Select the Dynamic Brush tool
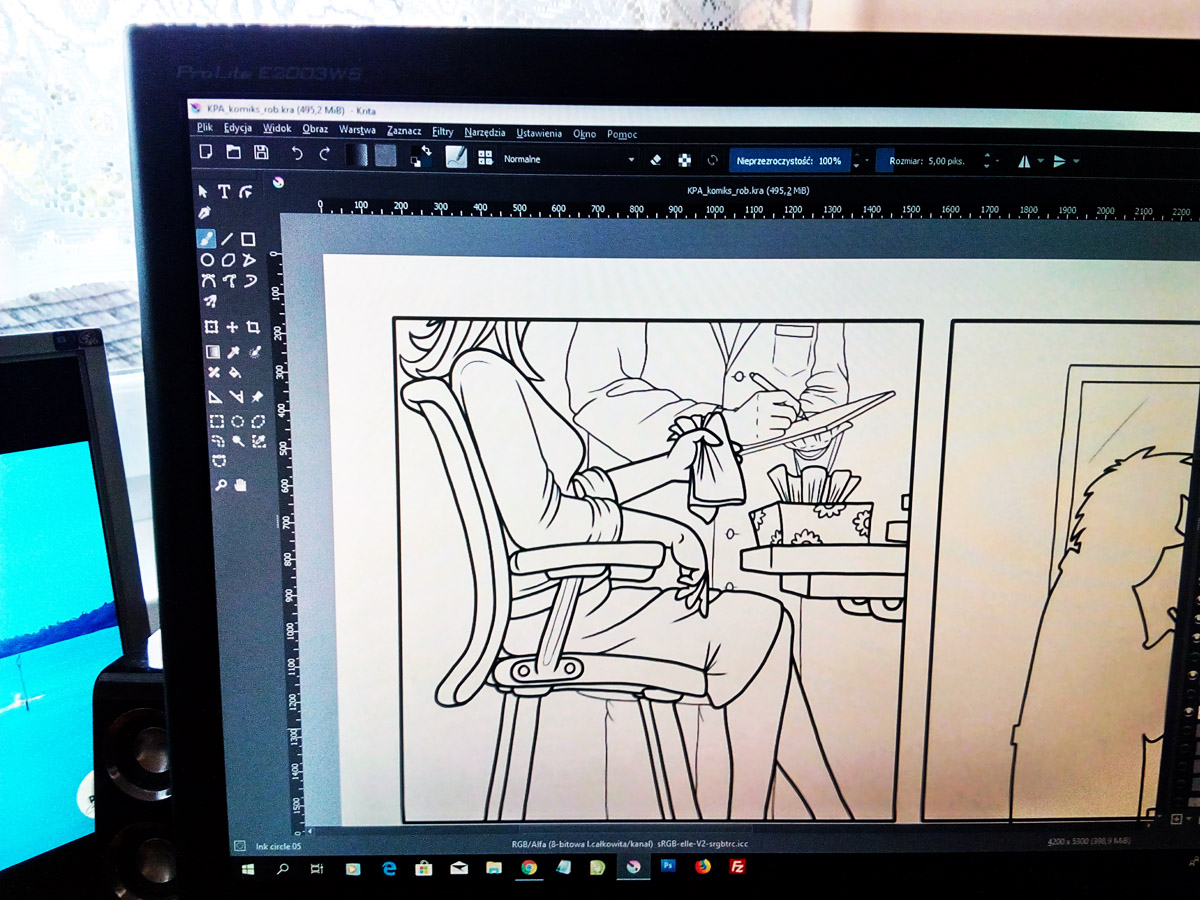 (x=250, y=280)
